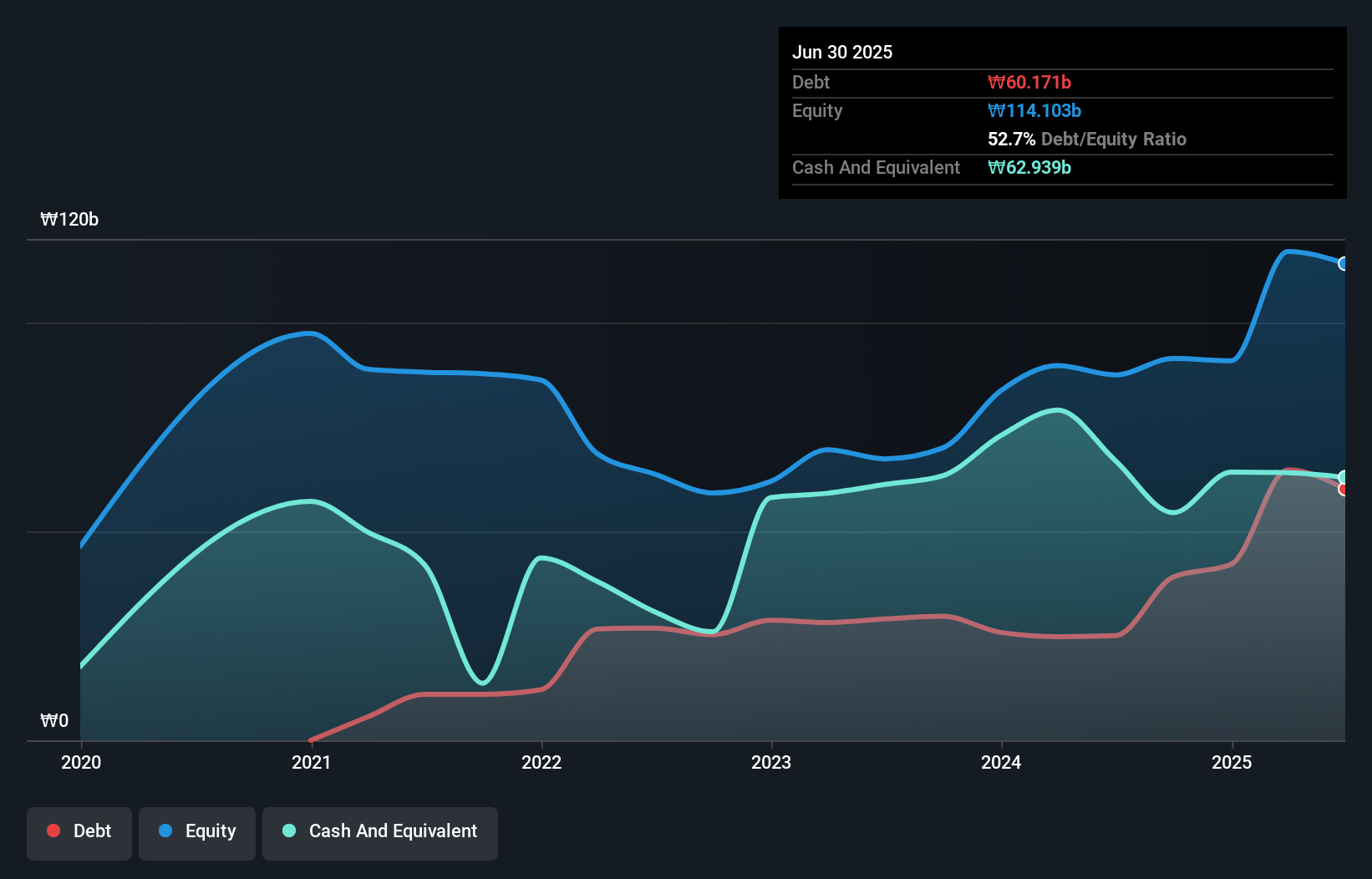Toggle the Equity series visibility
This screenshot has height=879, width=1372.
(196, 832)
